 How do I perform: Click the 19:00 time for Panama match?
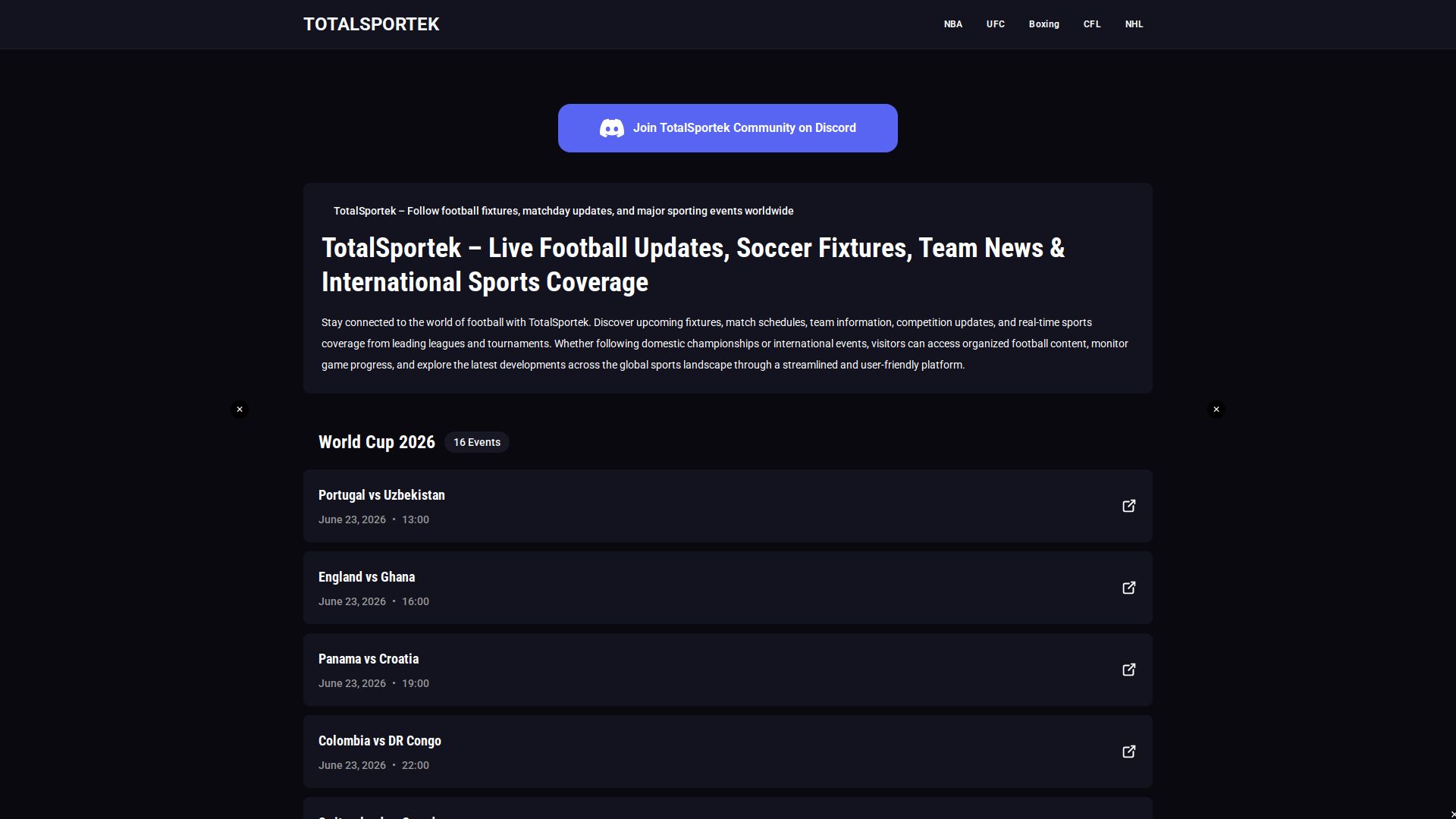[x=416, y=683]
